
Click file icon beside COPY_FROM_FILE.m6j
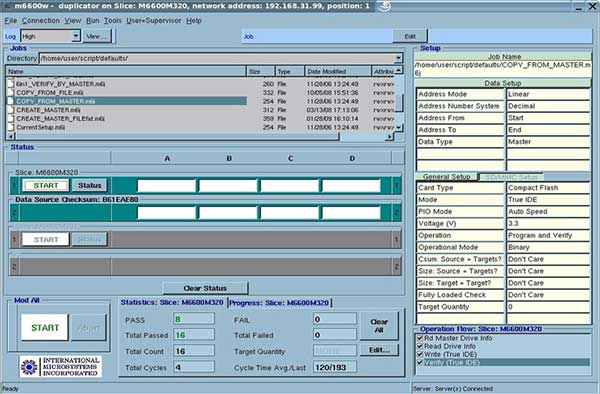click(11, 93)
